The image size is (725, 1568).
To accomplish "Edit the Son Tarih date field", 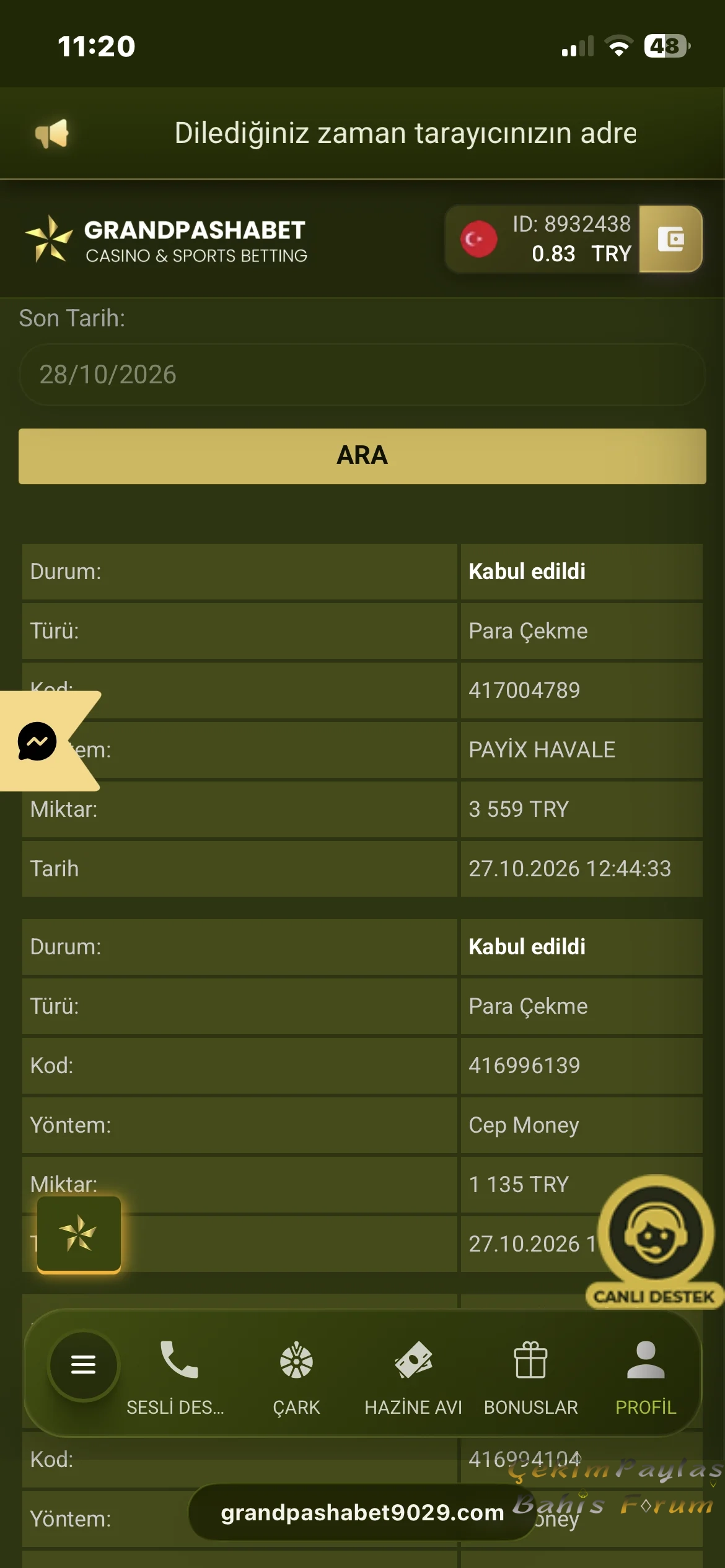I will click(x=362, y=375).
